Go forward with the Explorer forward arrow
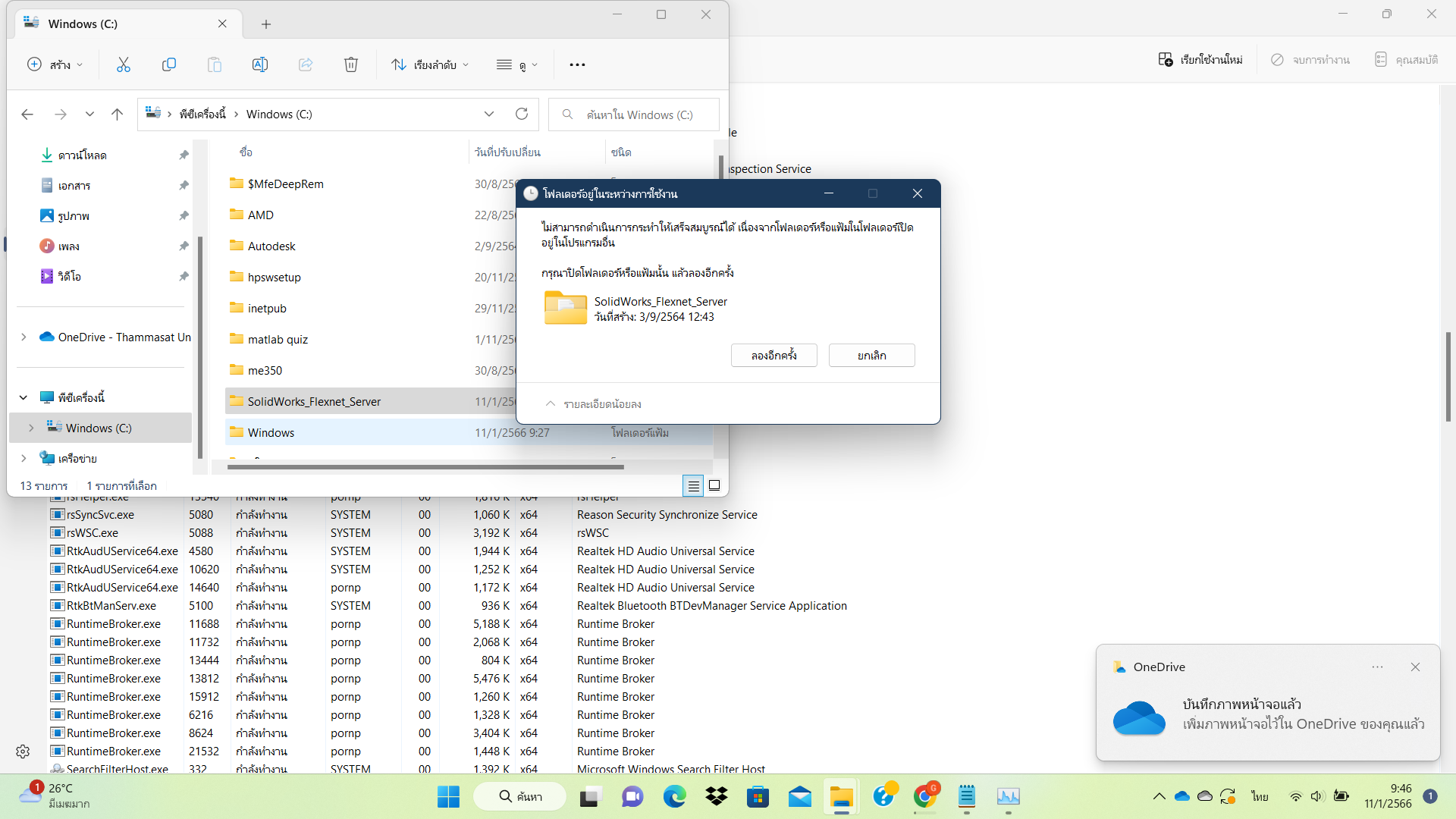The width and height of the screenshot is (1456, 819). (61, 115)
